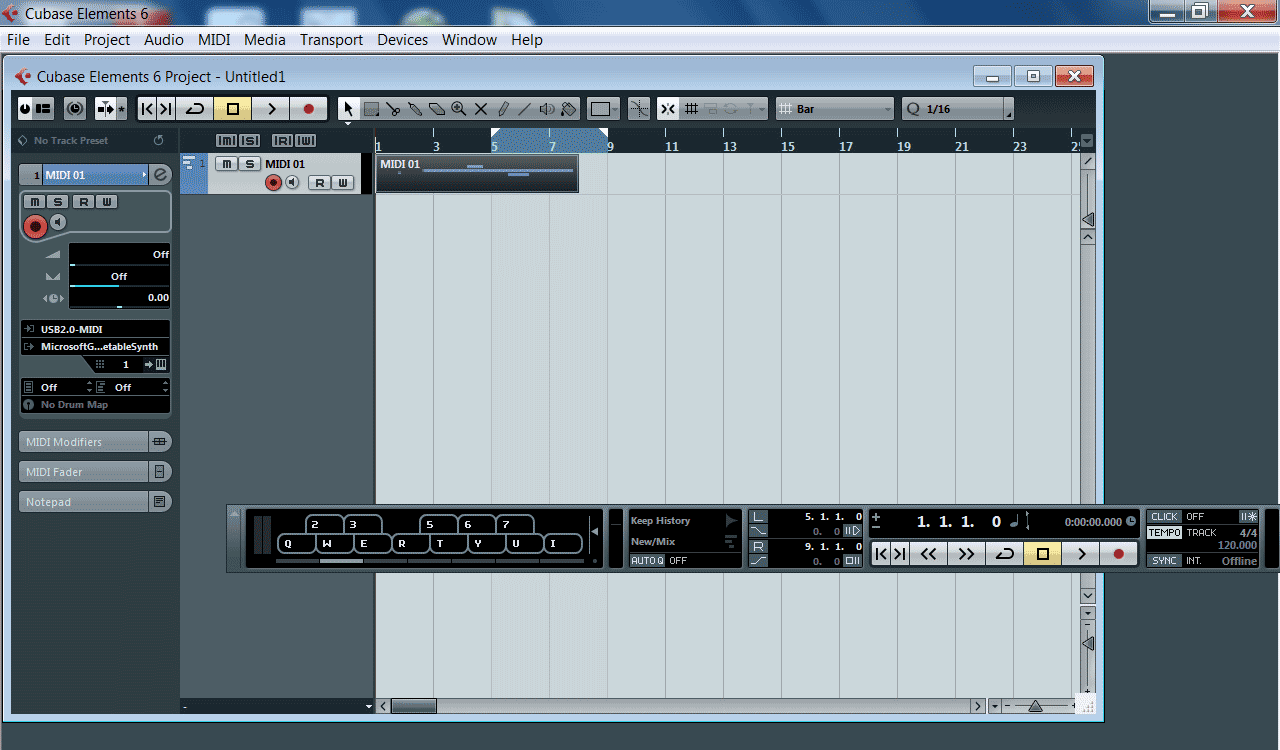Screen dimensions: 1280x750
Task: Mute MIDI 01 in the track list
Action: [227, 164]
